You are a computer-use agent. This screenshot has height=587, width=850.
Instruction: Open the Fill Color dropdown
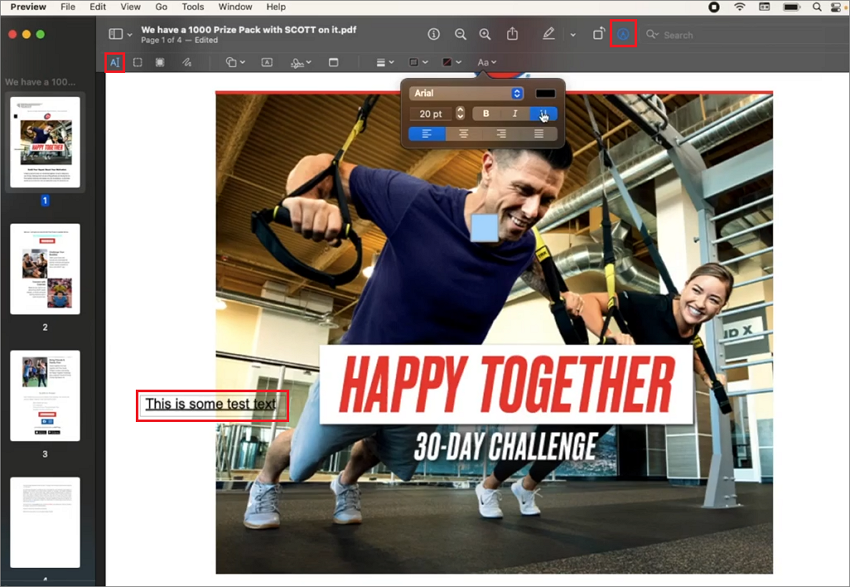pyautogui.click(x=452, y=62)
